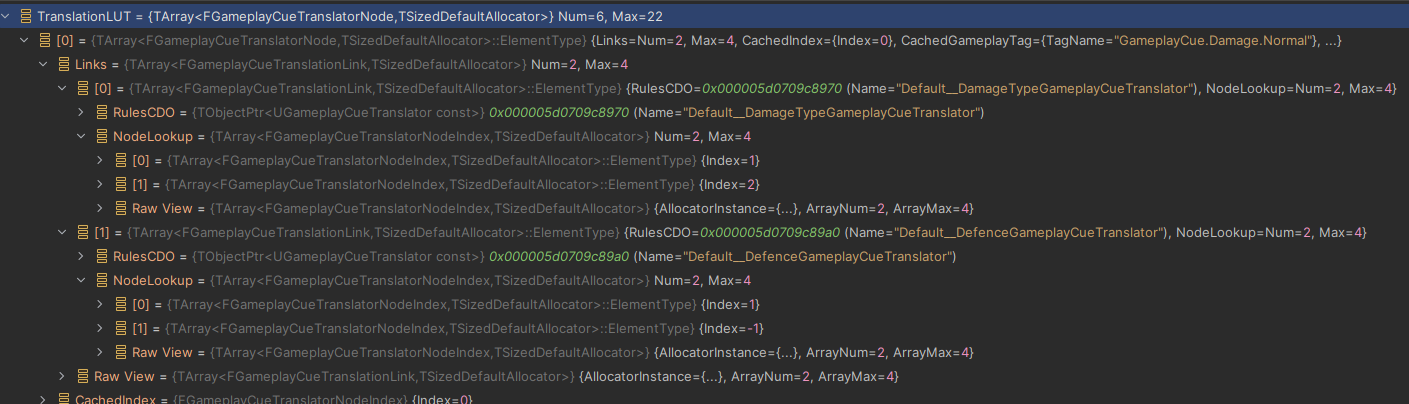Image resolution: width=1409 pixels, height=404 pixels.
Task: Click the struct icon beside TranslationLUT
Action: pyautogui.click(x=25, y=17)
